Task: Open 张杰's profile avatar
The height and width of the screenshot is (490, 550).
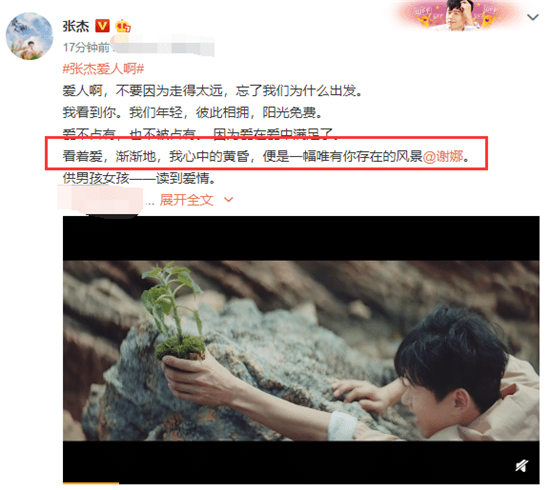Action: point(29,36)
